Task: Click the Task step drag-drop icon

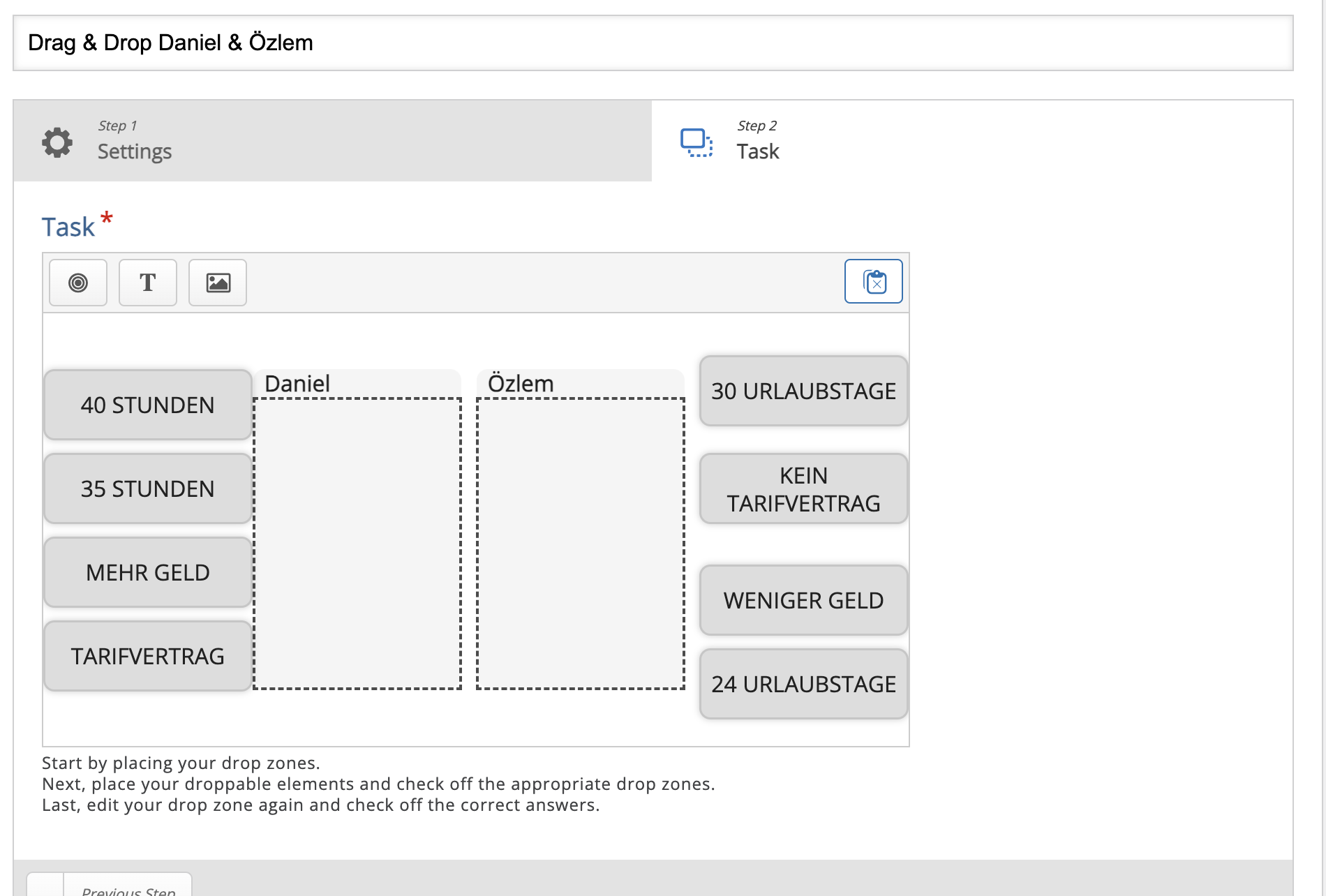Action: (696, 142)
